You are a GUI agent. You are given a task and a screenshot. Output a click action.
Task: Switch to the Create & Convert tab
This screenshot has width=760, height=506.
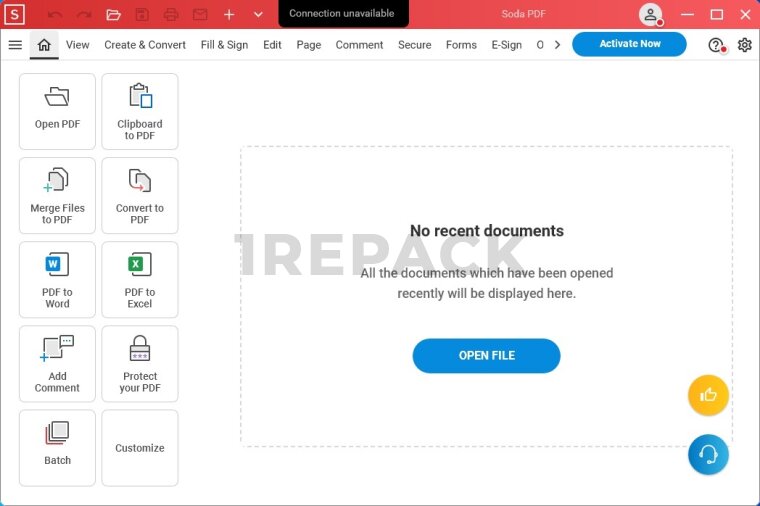[x=145, y=45]
